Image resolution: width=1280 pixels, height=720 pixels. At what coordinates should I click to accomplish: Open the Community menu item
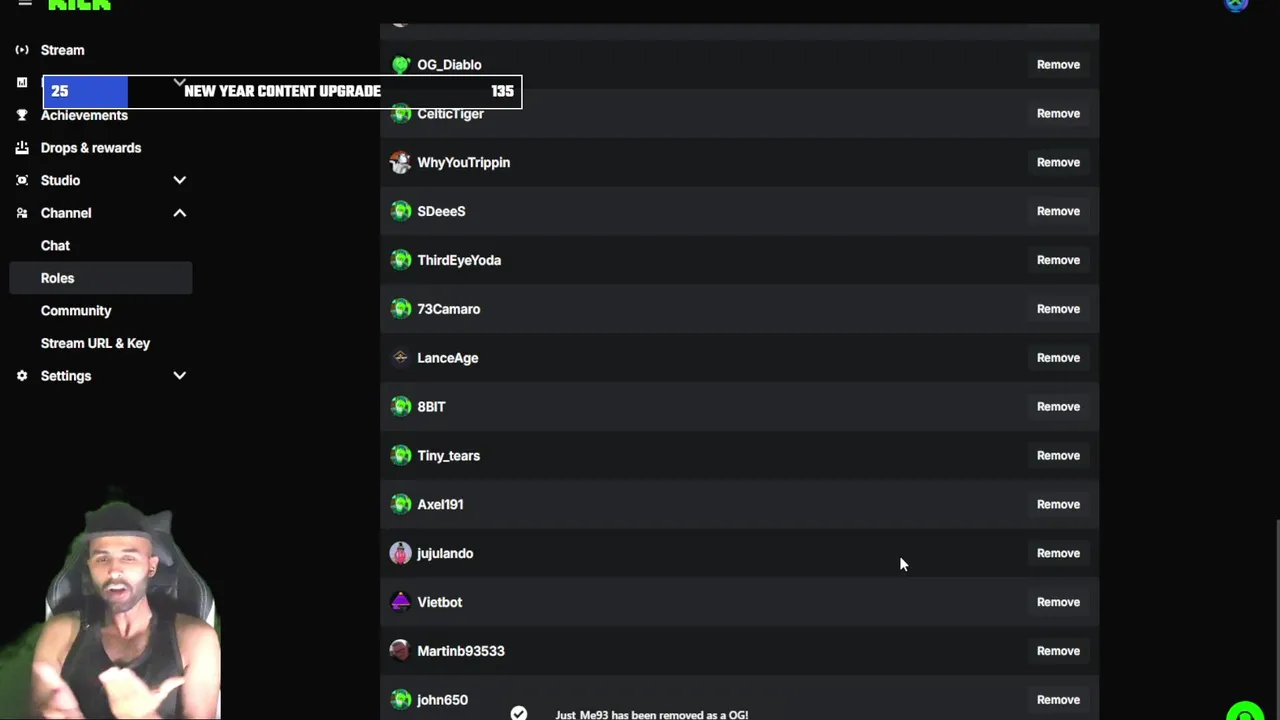(76, 311)
